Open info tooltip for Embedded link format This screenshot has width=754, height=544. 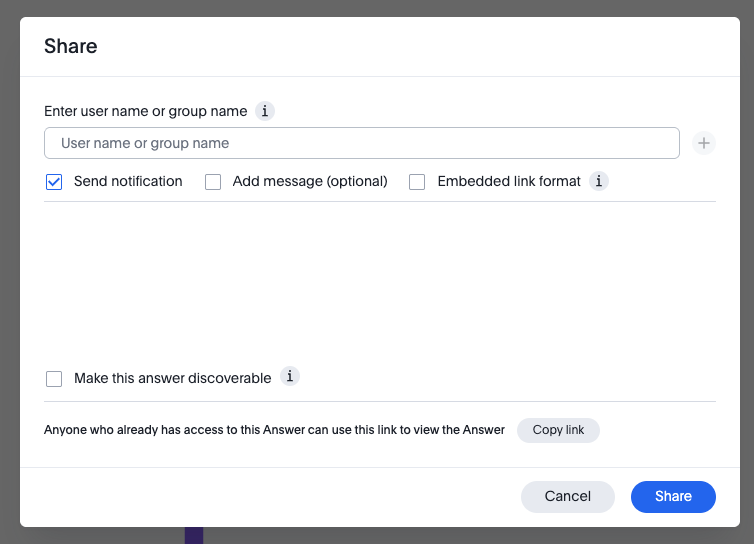(598, 181)
